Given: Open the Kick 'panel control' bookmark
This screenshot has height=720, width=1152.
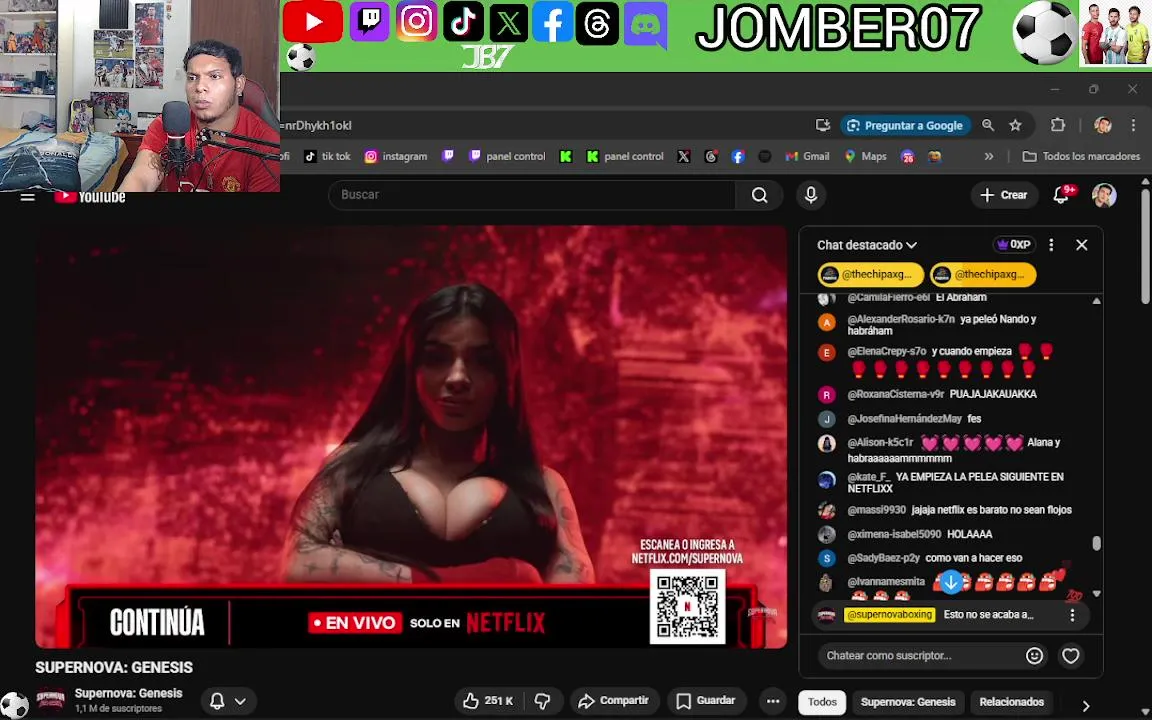Looking at the screenshot, I should [x=625, y=156].
